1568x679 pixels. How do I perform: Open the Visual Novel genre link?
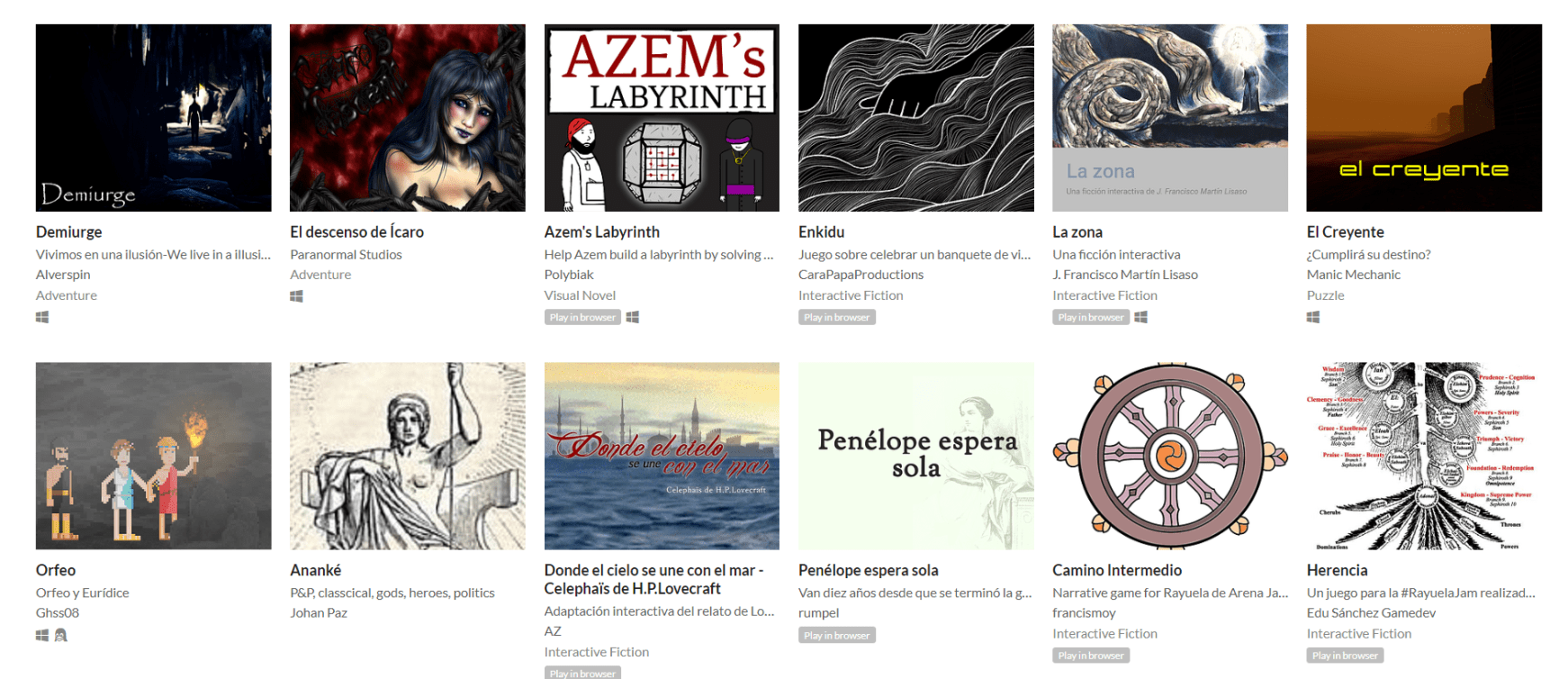coord(580,295)
